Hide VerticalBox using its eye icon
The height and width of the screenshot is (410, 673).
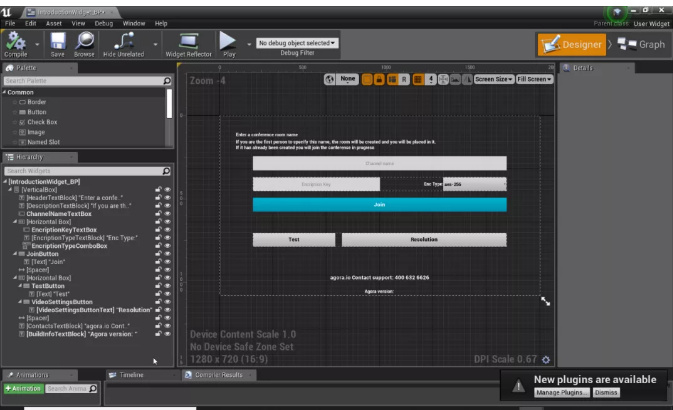coord(167,189)
